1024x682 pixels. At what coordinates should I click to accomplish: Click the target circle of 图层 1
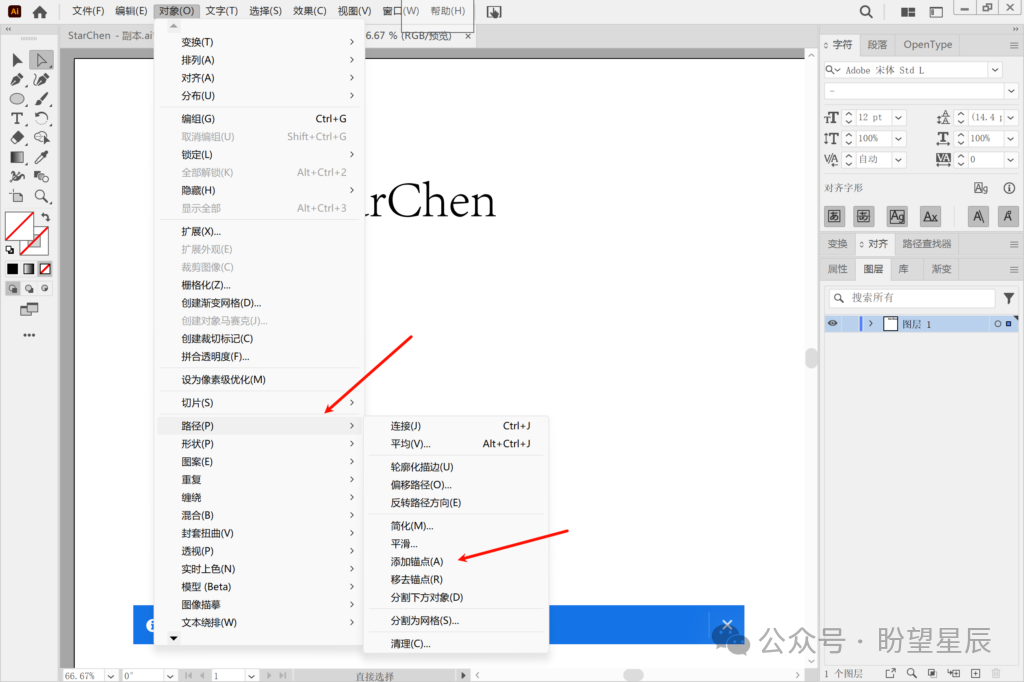997,323
